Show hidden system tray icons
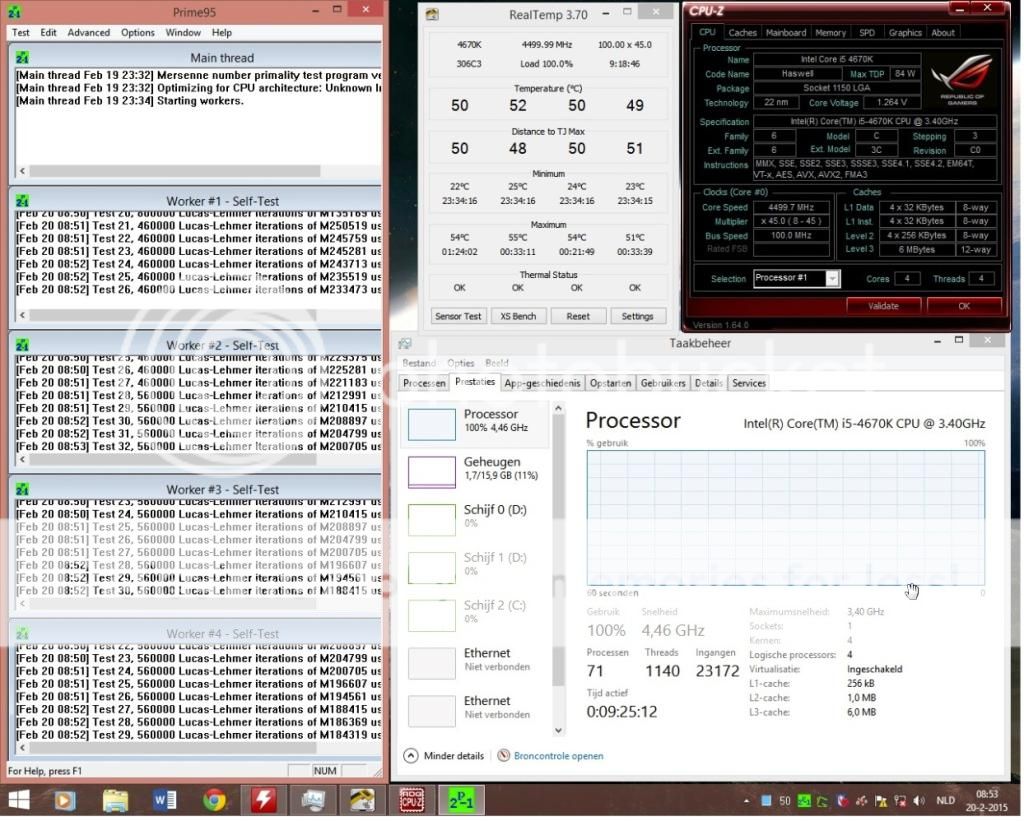 tap(745, 800)
